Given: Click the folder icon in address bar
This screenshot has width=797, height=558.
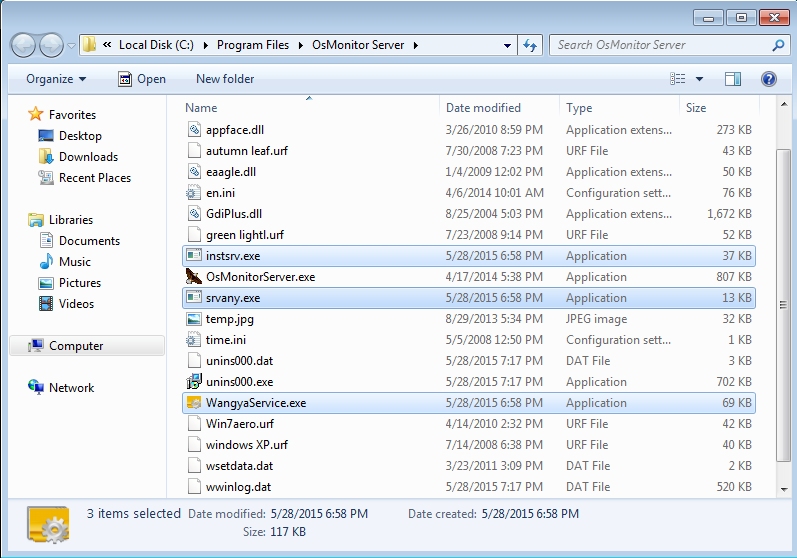Looking at the screenshot, I should pos(89,45).
